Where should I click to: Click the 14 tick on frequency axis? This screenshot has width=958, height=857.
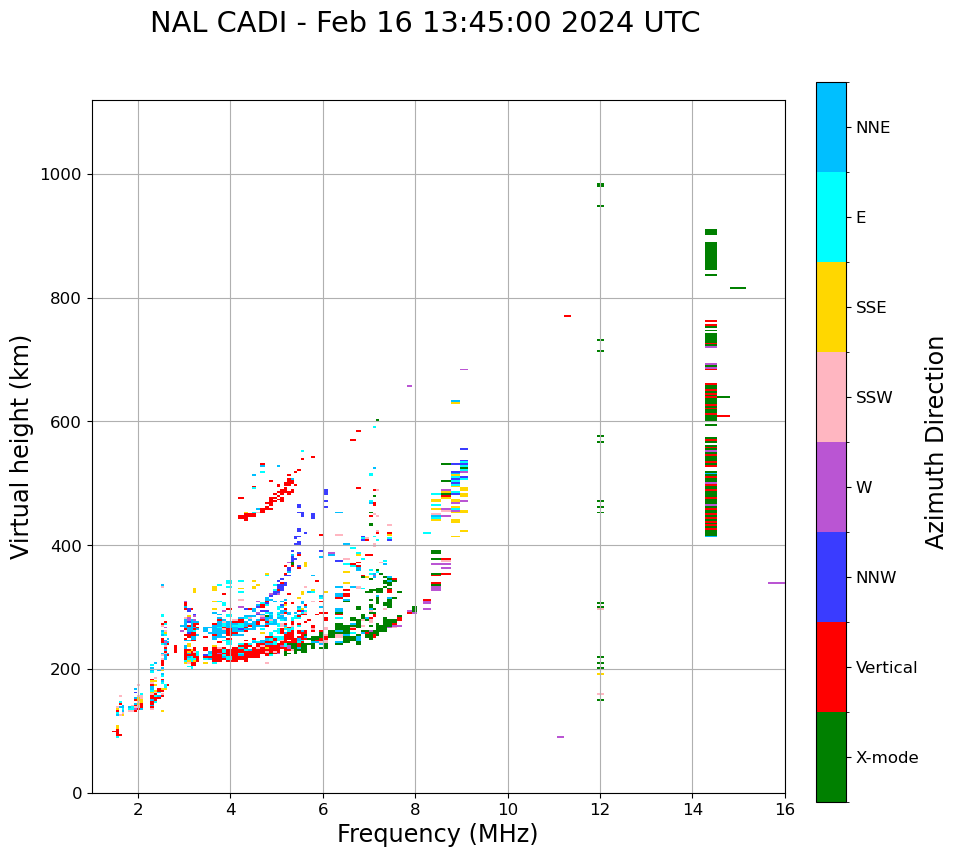tap(692, 809)
